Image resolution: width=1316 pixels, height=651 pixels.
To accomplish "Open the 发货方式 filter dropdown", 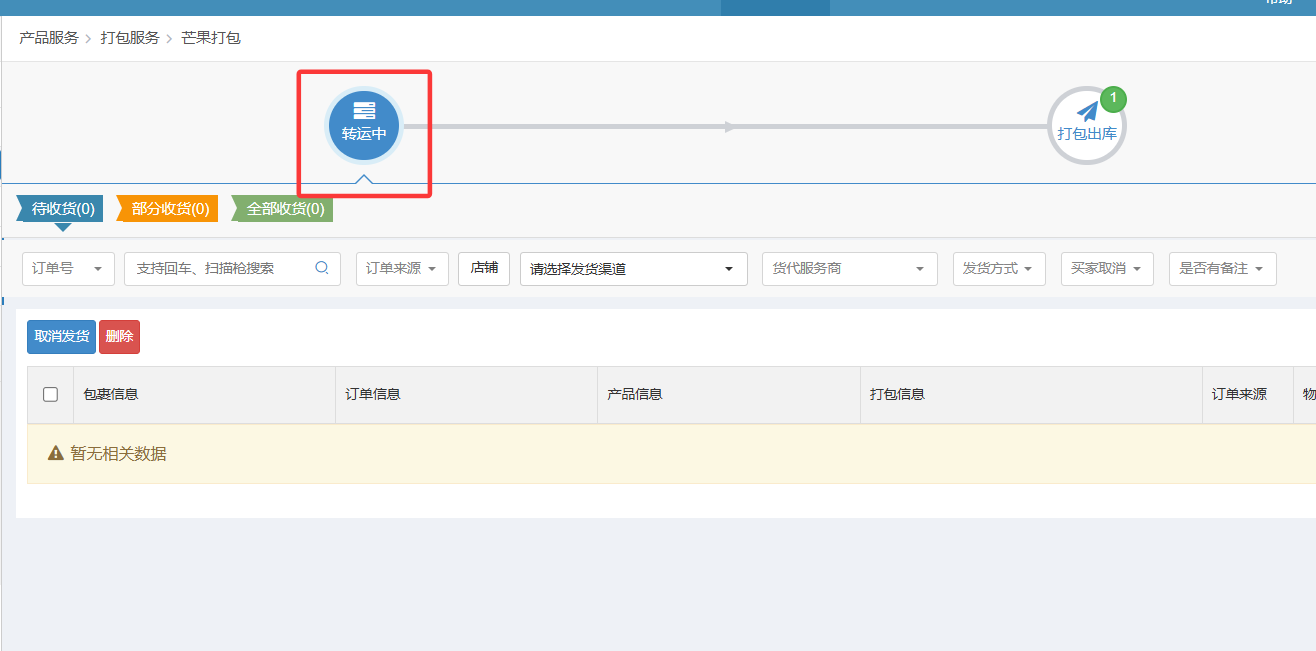I will pyautogui.click(x=998, y=269).
